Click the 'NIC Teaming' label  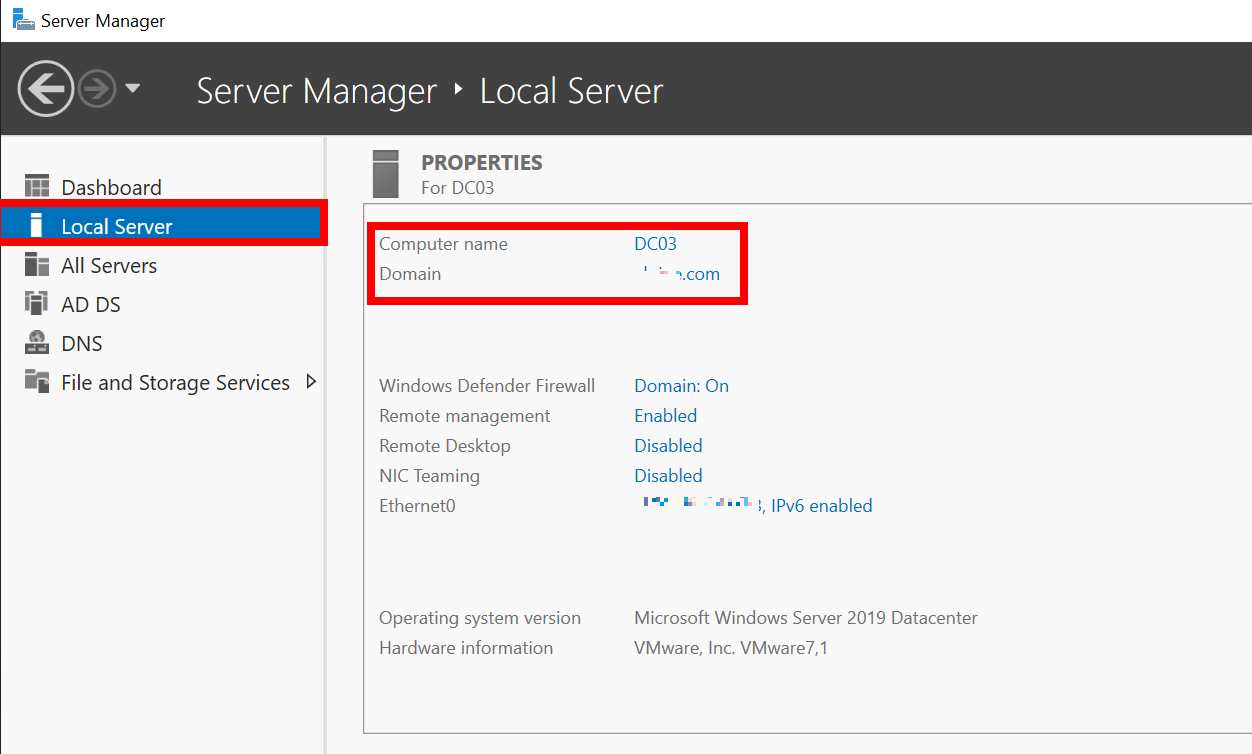(429, 476)
